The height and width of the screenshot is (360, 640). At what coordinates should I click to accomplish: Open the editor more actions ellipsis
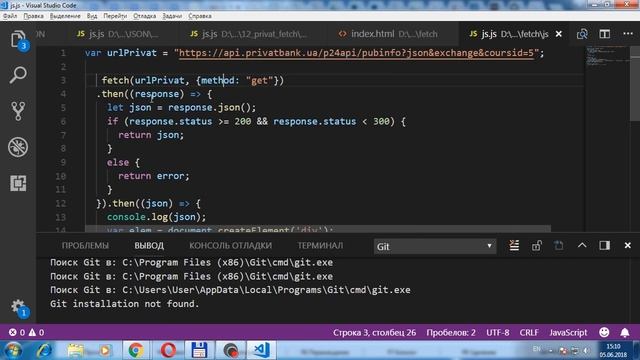point(628,34)
